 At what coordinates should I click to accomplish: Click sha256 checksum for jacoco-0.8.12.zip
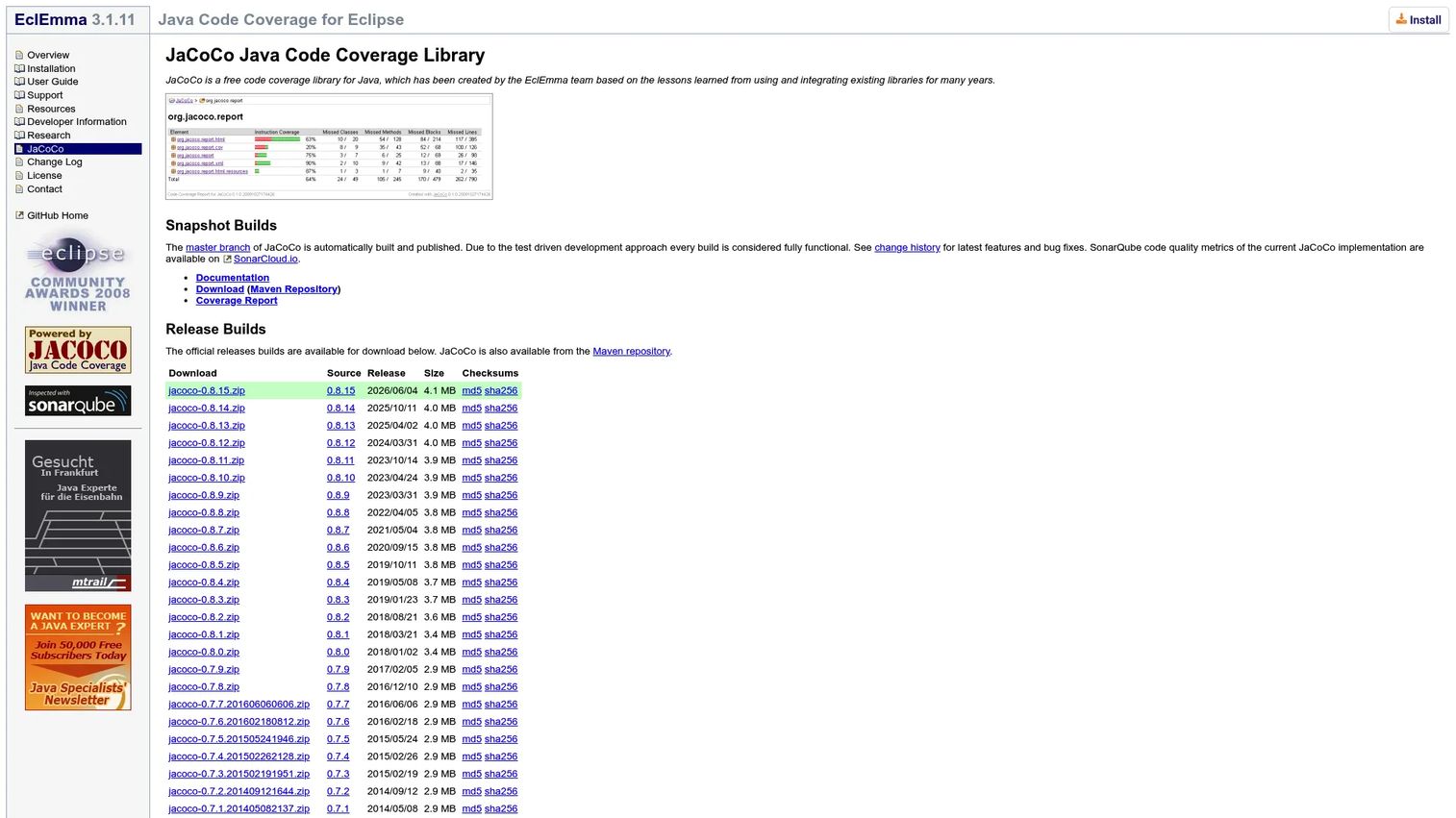pyautogui.click(x=500, y=443)
